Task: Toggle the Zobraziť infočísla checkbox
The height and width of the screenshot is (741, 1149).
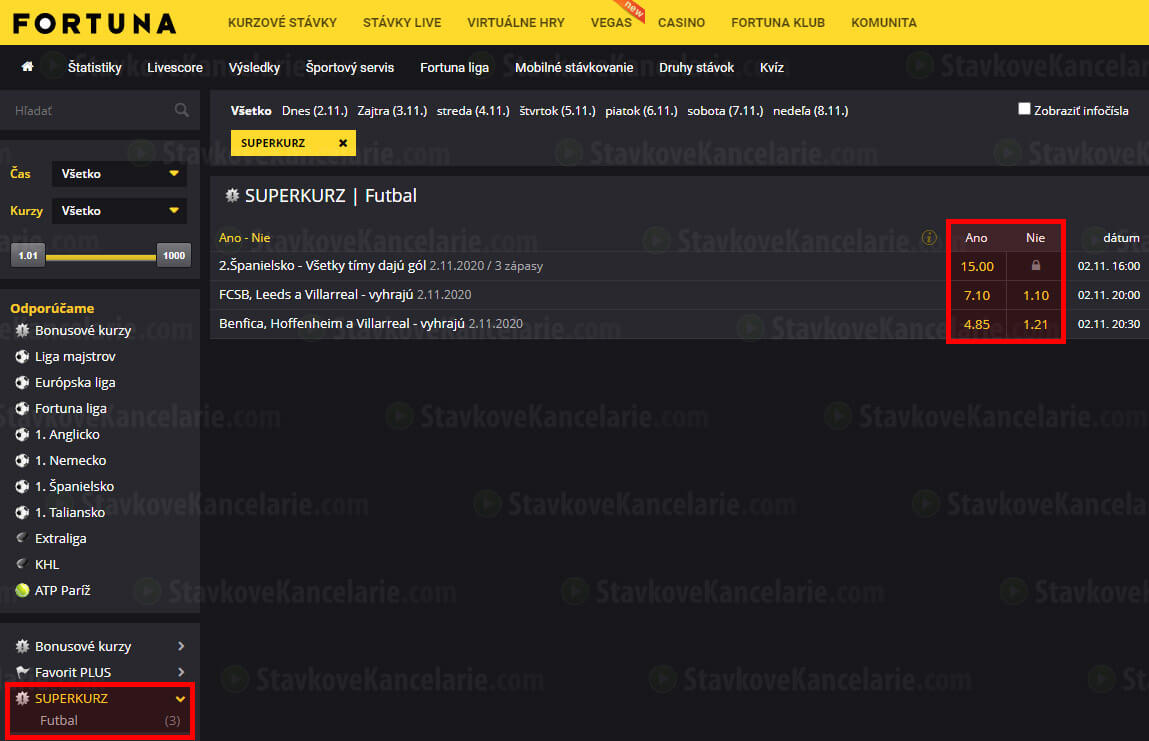Action: tap(1024, 109)
